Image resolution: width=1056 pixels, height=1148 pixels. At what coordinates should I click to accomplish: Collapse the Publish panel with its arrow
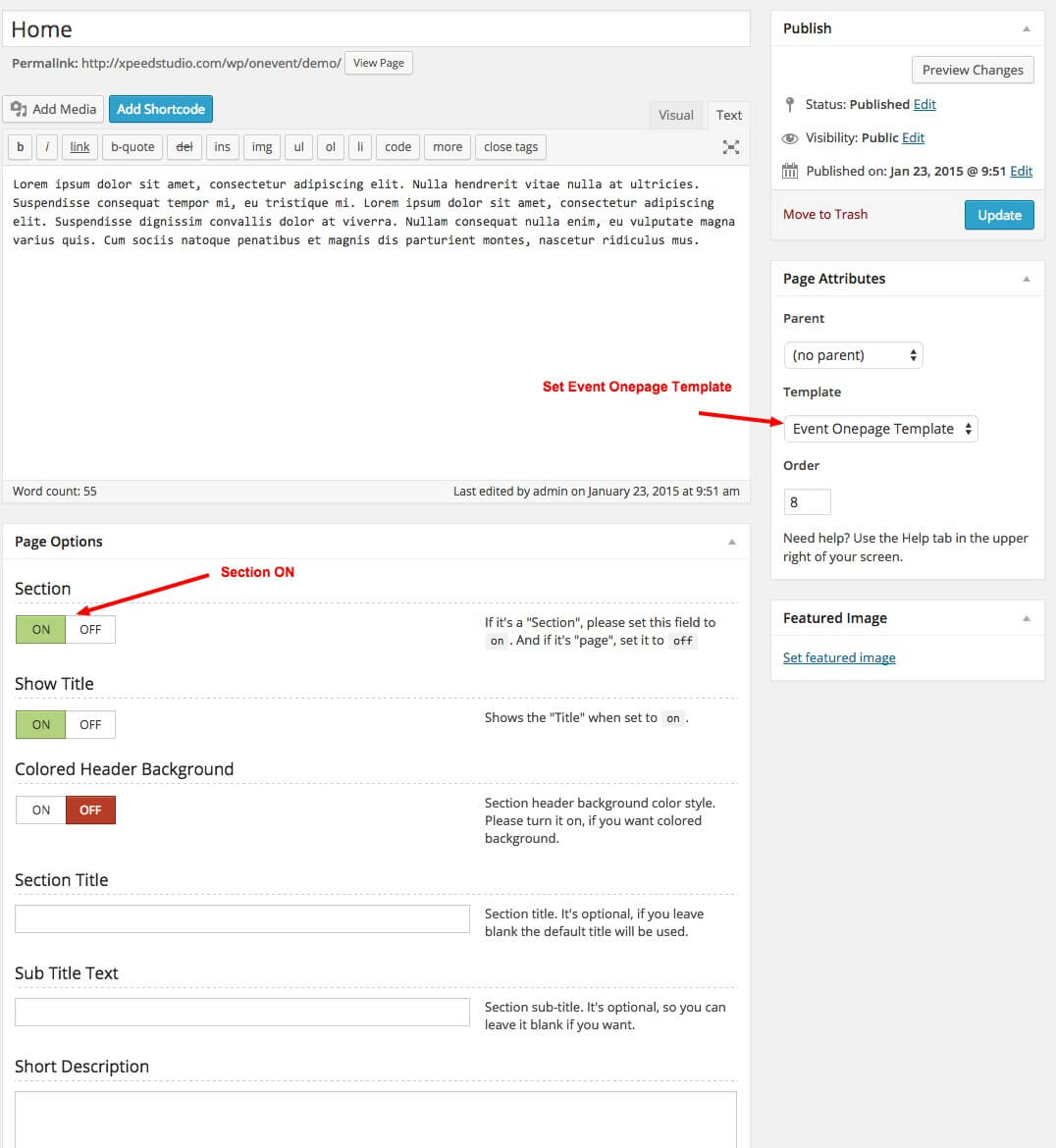[x=1027, y=28]
